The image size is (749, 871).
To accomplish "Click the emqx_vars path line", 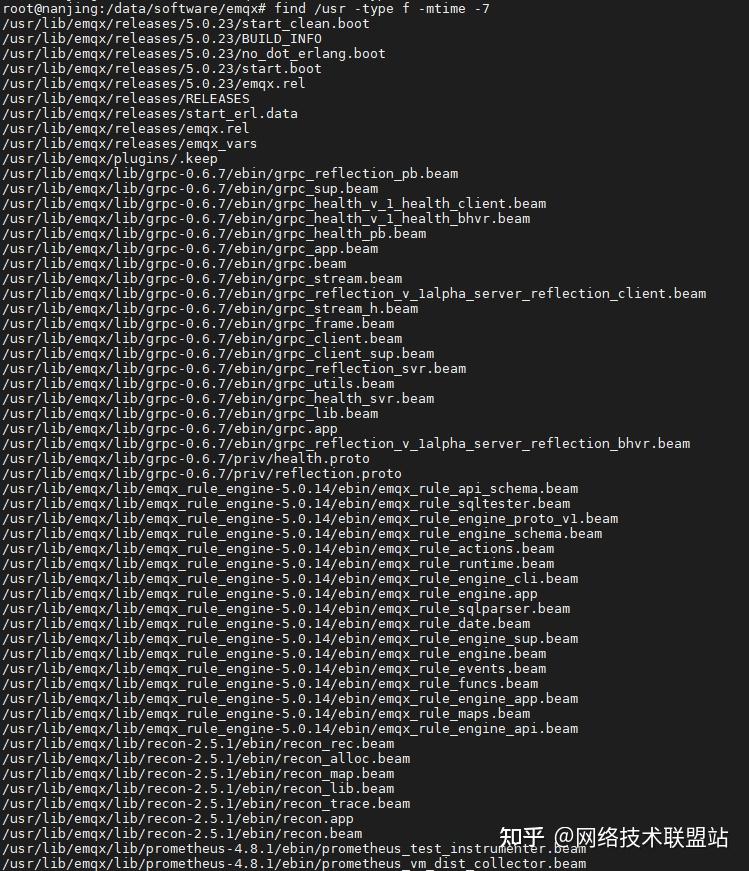I will pyautogui.click(x=129, y=143).
